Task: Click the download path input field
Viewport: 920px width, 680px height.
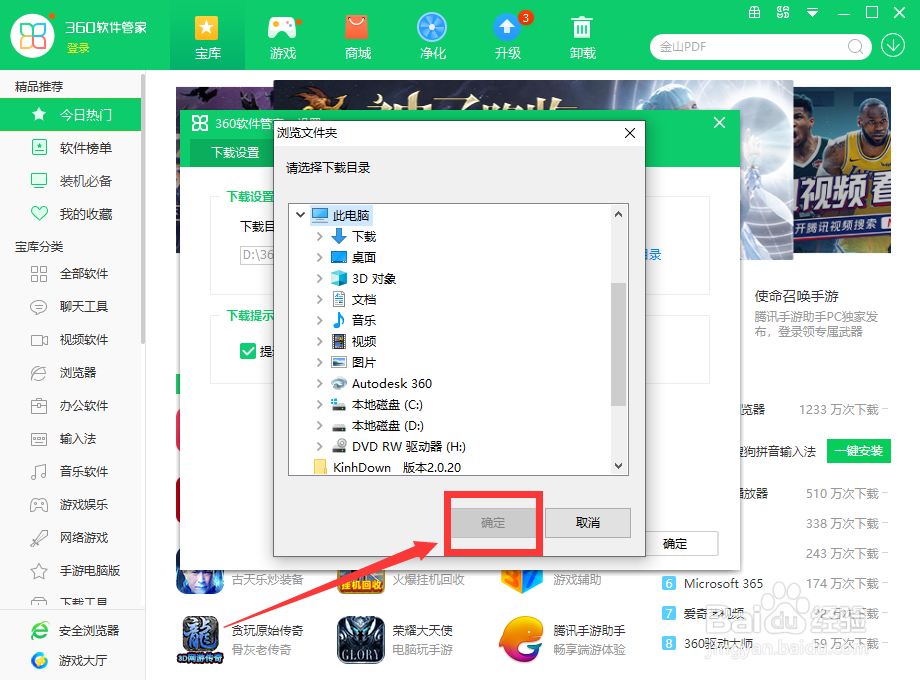Action: click(x=258, y=255)
